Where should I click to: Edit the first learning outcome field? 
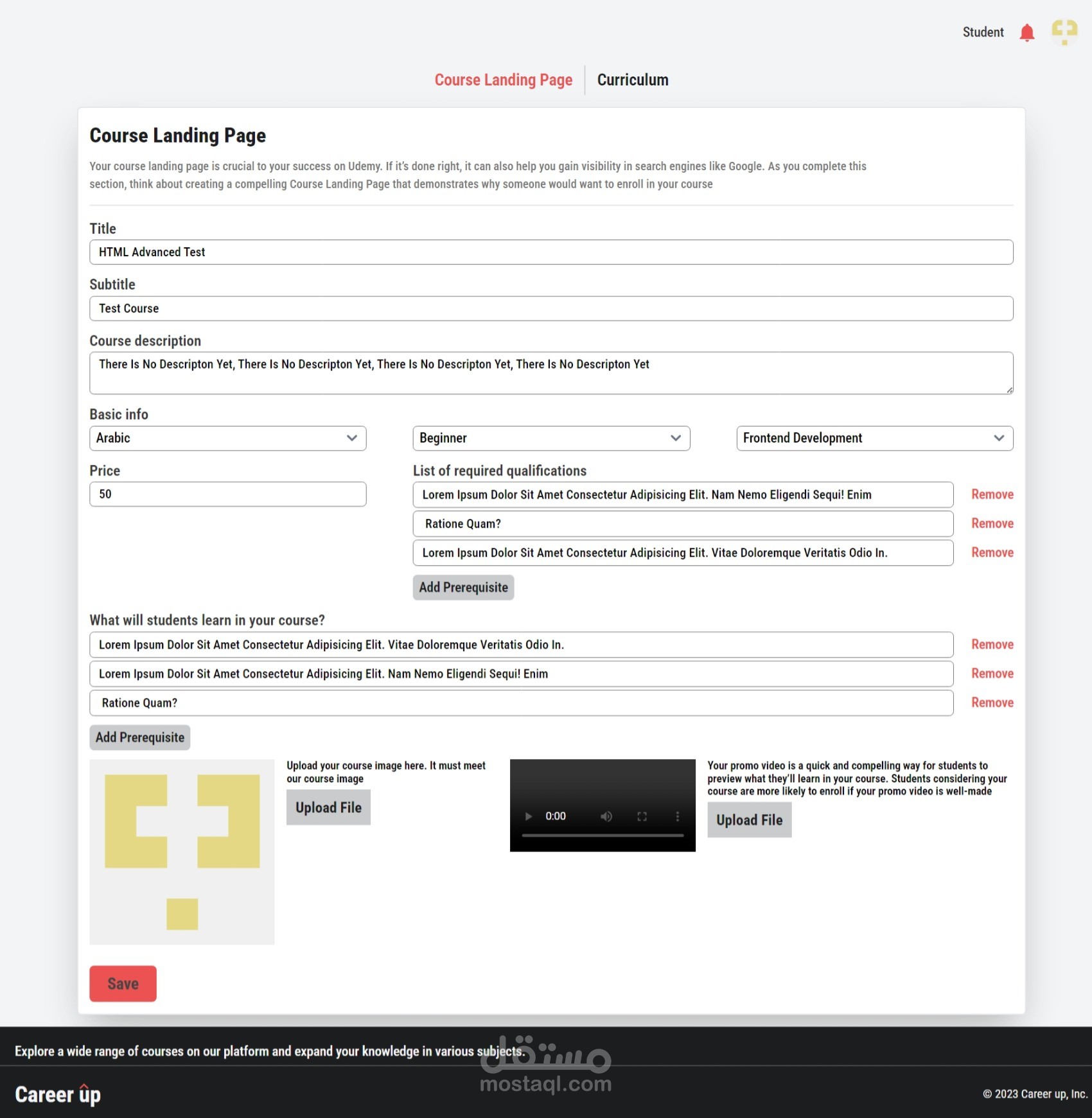521,644
